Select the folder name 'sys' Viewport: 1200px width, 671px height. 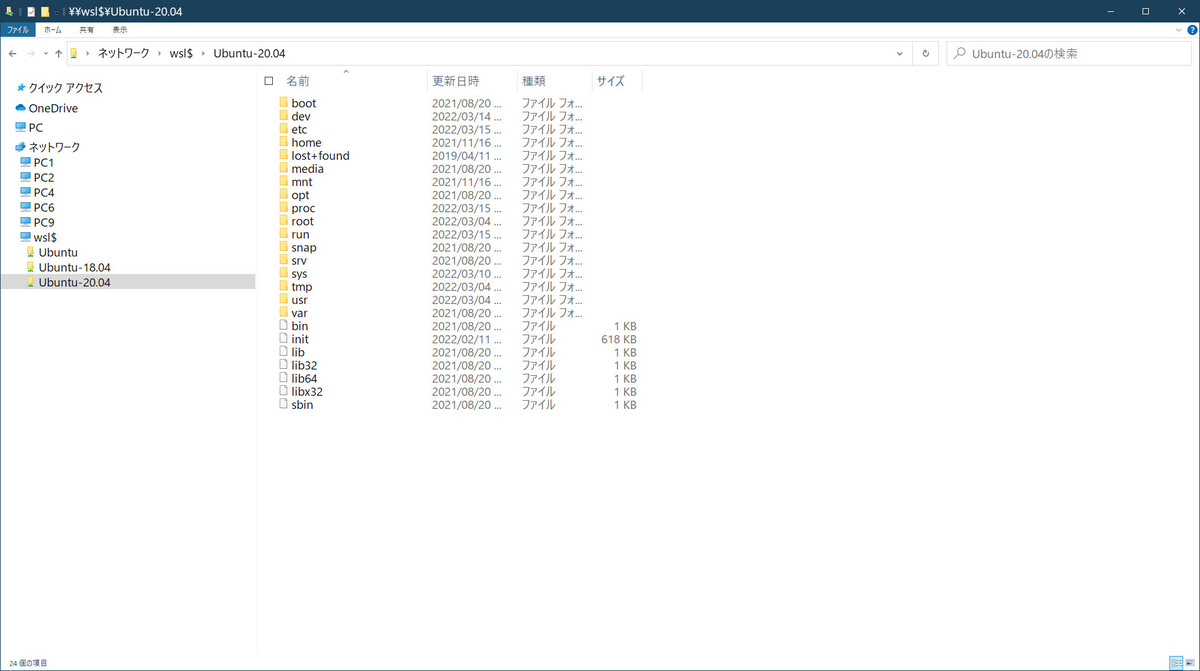click(299, 274)
